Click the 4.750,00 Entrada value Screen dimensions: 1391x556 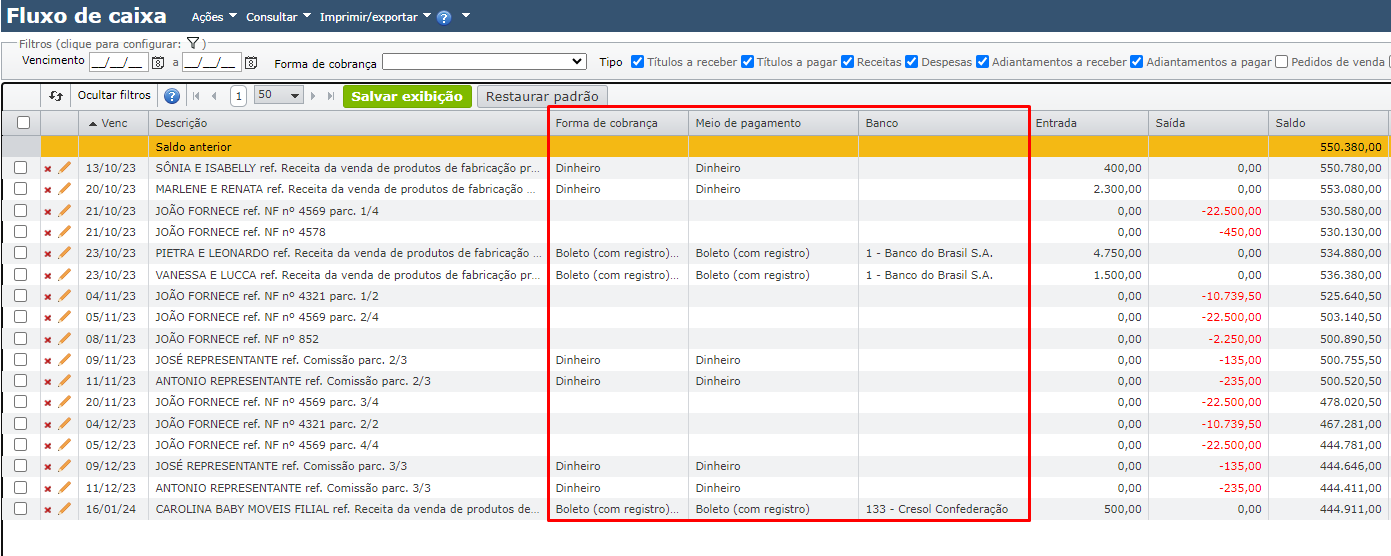pyautogui.click(x=1118, y=253)
